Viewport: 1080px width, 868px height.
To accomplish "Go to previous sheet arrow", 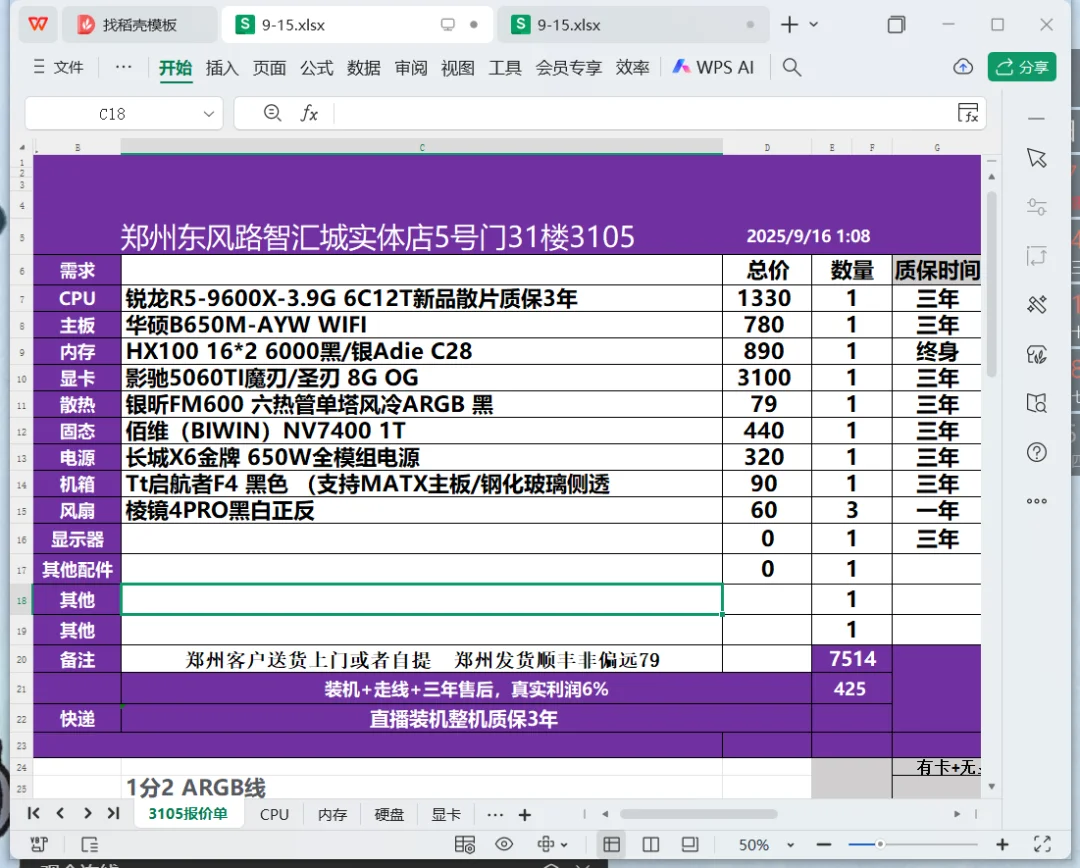I will coord(61,814).
